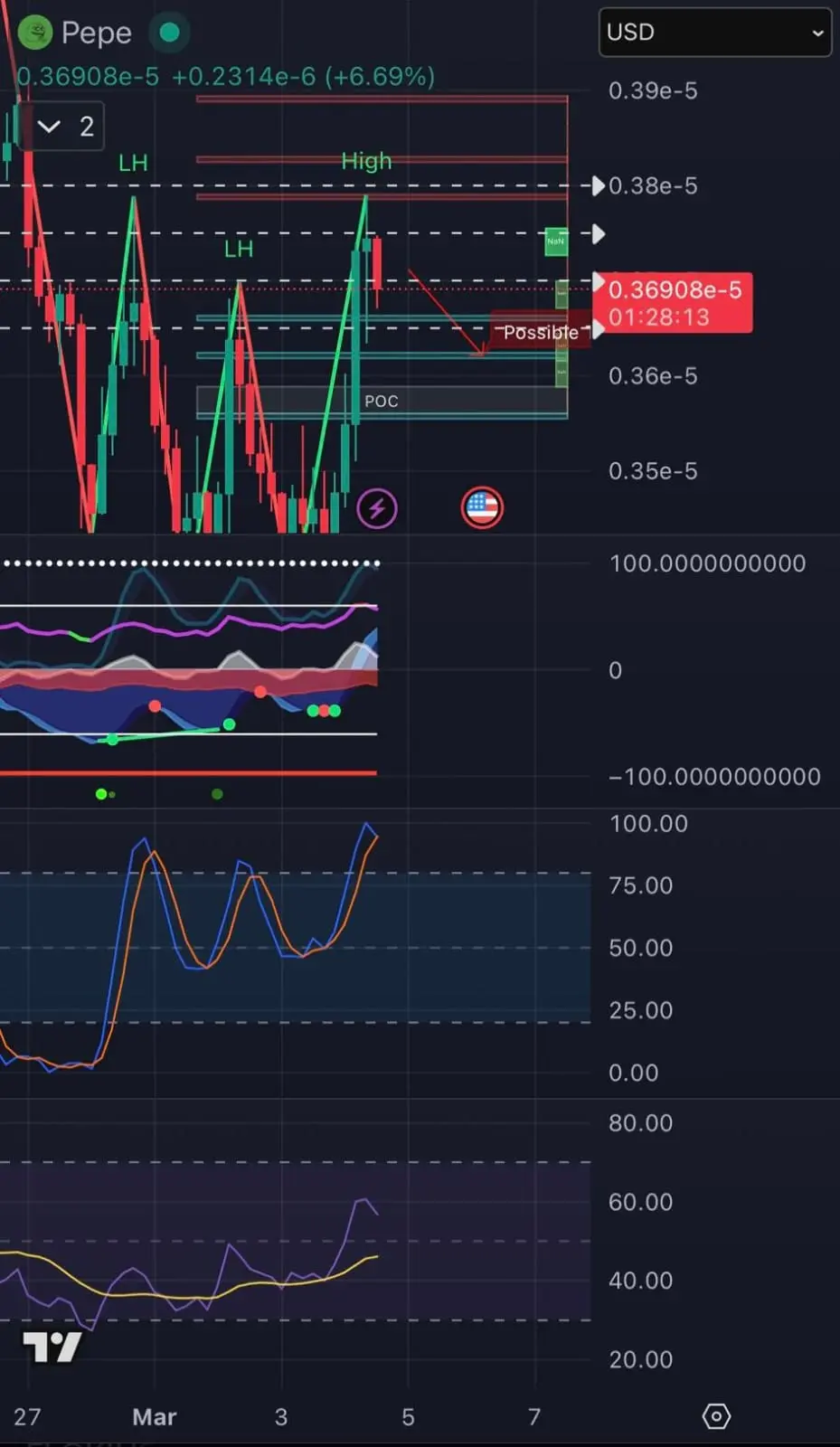Open the USD currency dropdown
Screen dimensions: 840x1447
(x=714, y=33)
